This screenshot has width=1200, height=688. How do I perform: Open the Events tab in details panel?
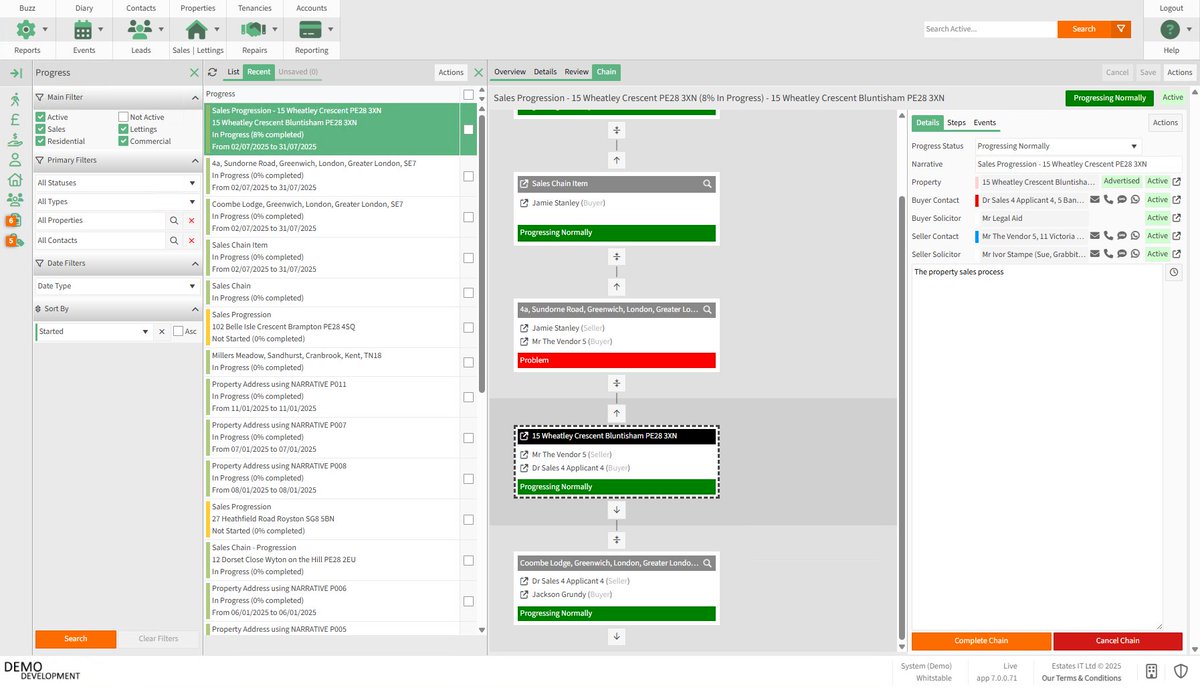(985, 123)
